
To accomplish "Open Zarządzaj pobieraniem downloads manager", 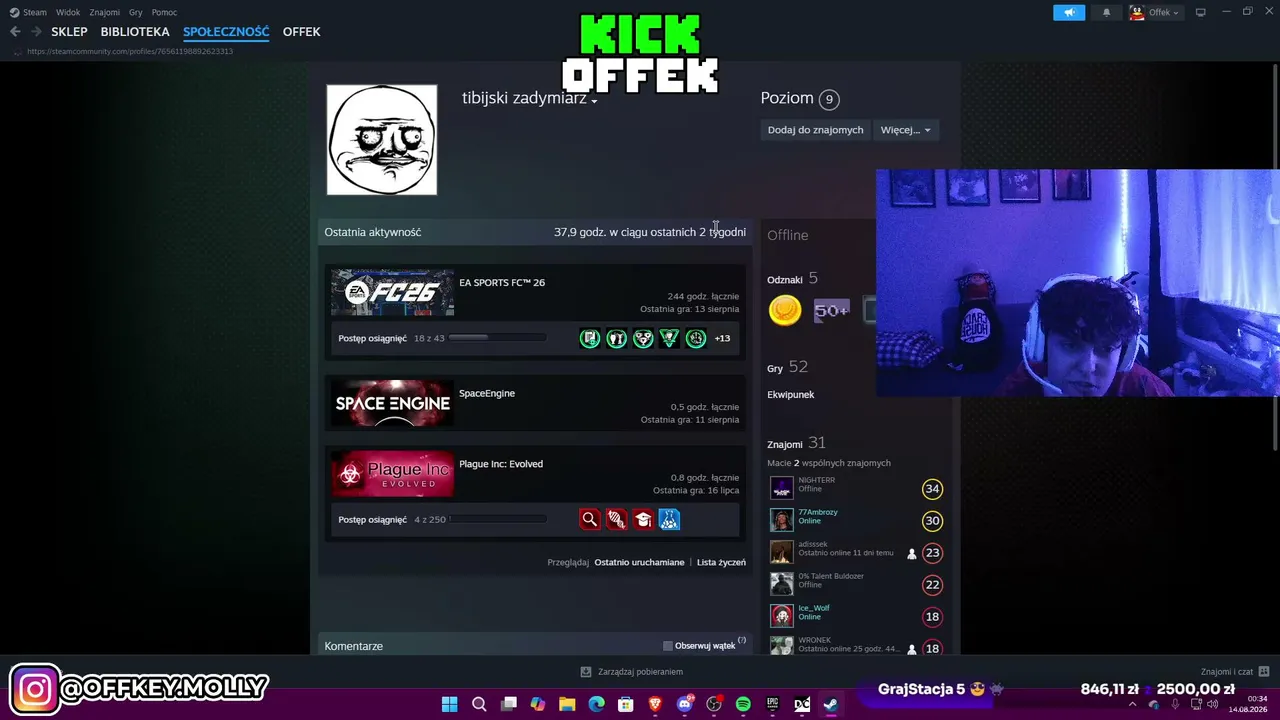I will (x=632, y=672).
